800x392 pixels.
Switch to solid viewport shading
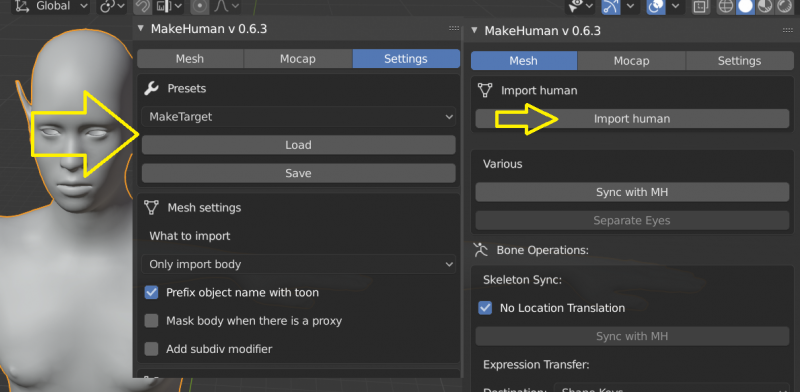point(745,7)
